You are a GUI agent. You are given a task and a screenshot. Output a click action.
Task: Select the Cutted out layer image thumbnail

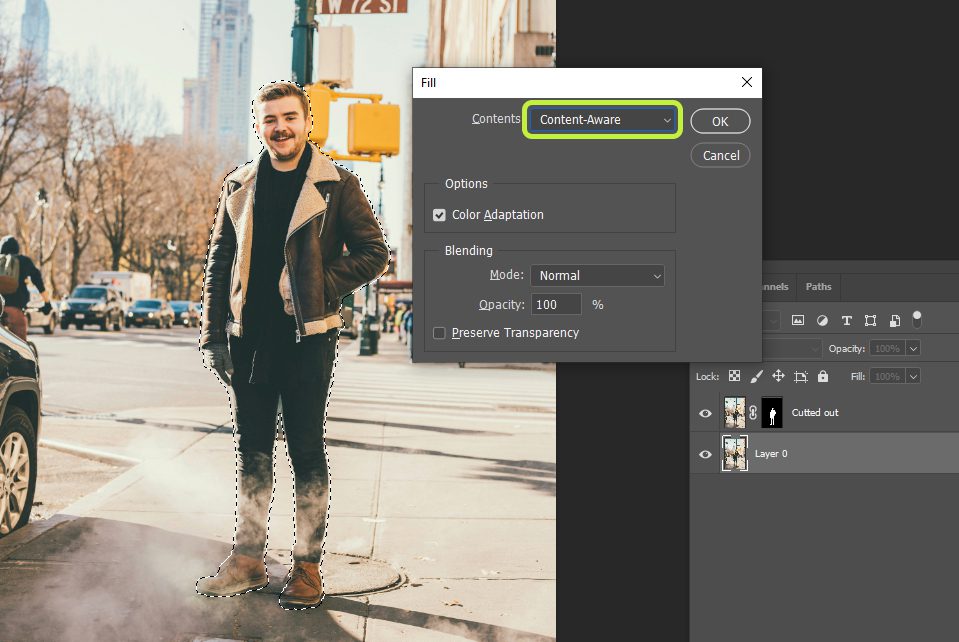735,412
